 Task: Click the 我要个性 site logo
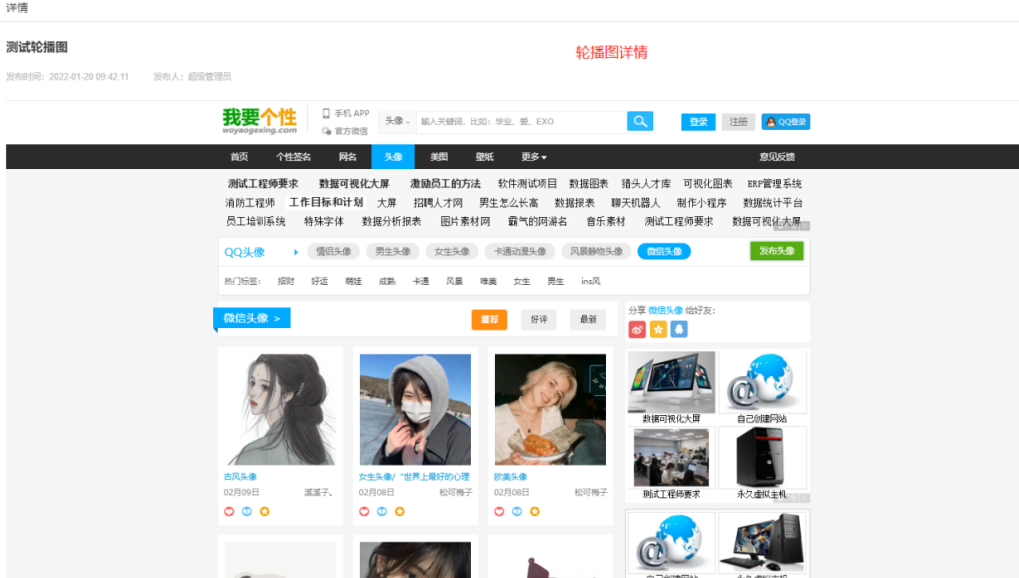[x=259, y=121]
